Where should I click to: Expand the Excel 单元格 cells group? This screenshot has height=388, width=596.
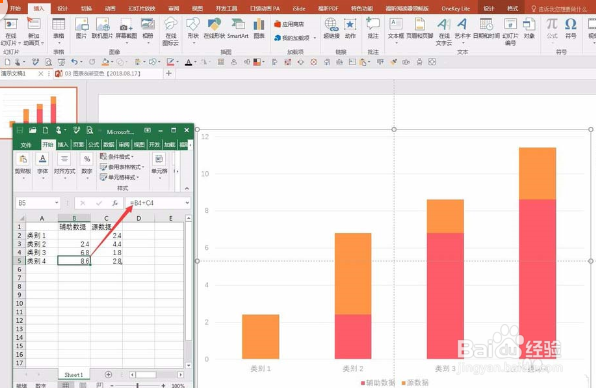(159, 165)
